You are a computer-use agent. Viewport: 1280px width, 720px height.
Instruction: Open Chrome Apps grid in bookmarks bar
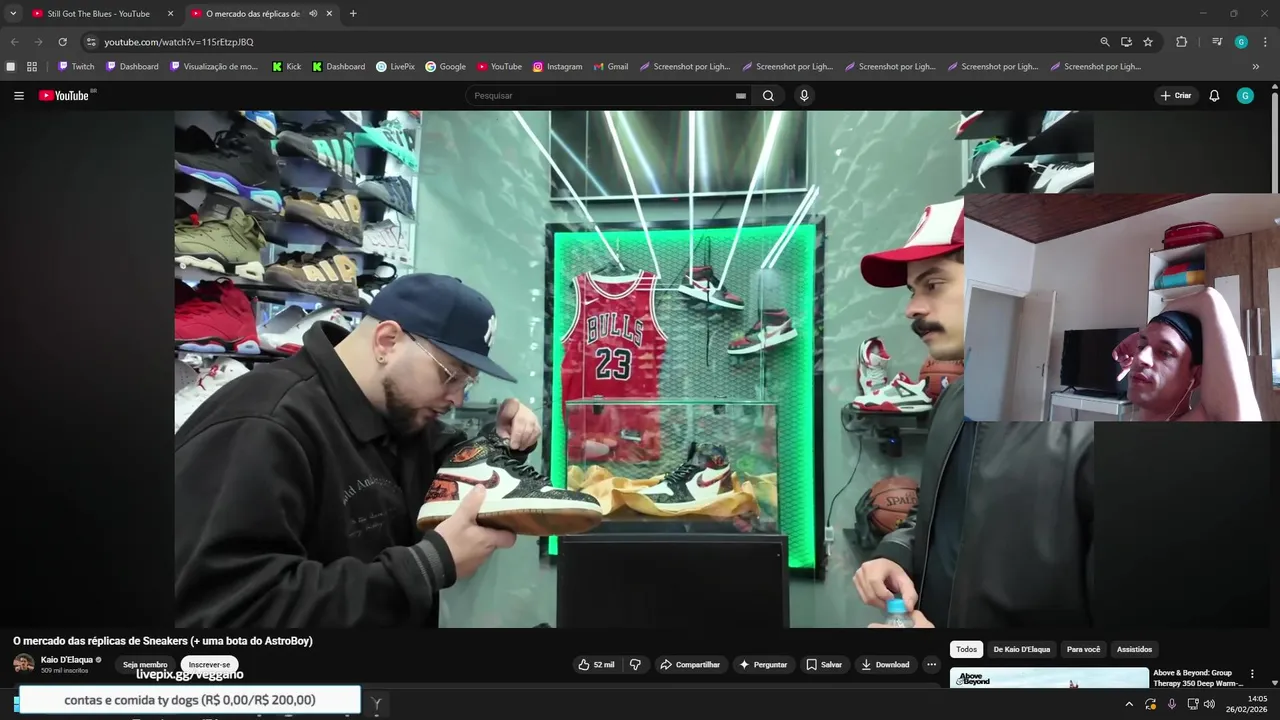tap(32, 67)
